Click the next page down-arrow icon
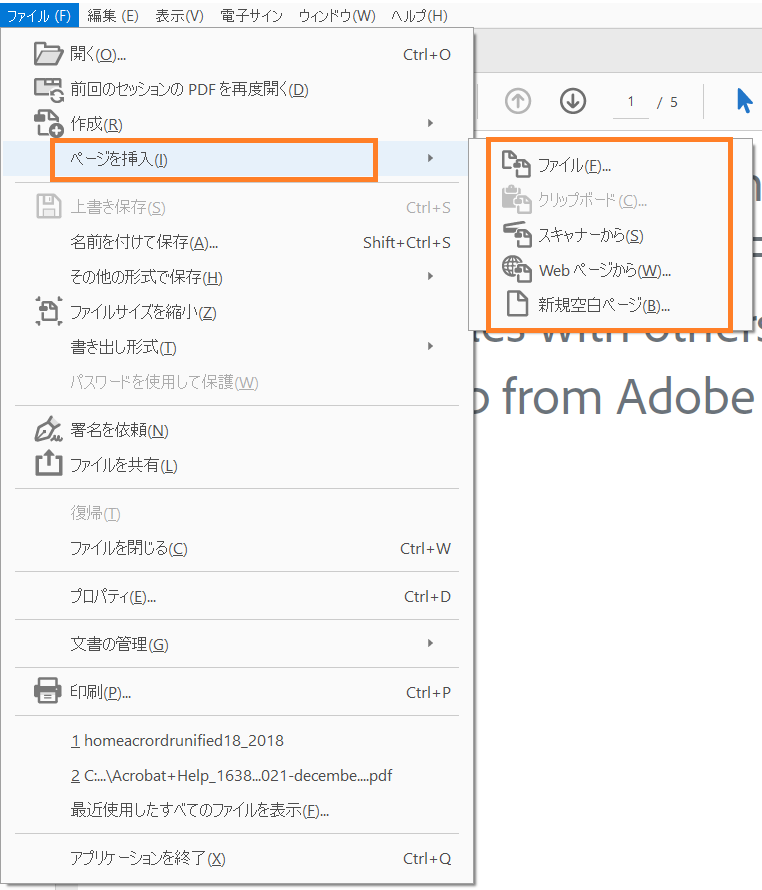This screenshot has height=890, width=762. (x=573, y=101)
